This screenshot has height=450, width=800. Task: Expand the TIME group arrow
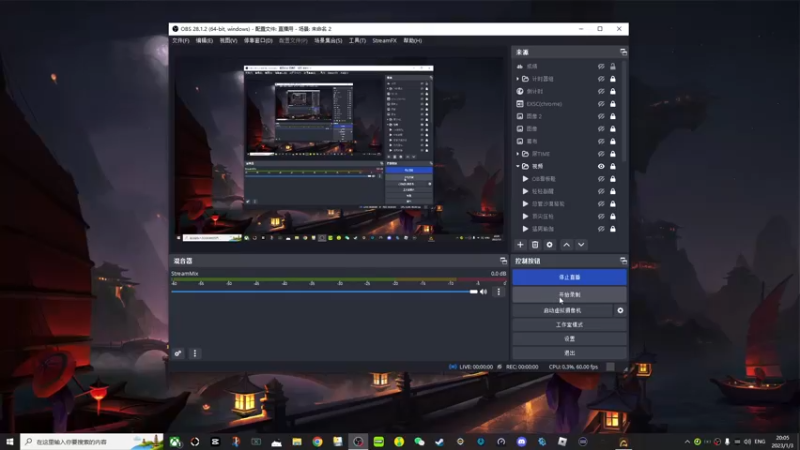coord(517,154)
